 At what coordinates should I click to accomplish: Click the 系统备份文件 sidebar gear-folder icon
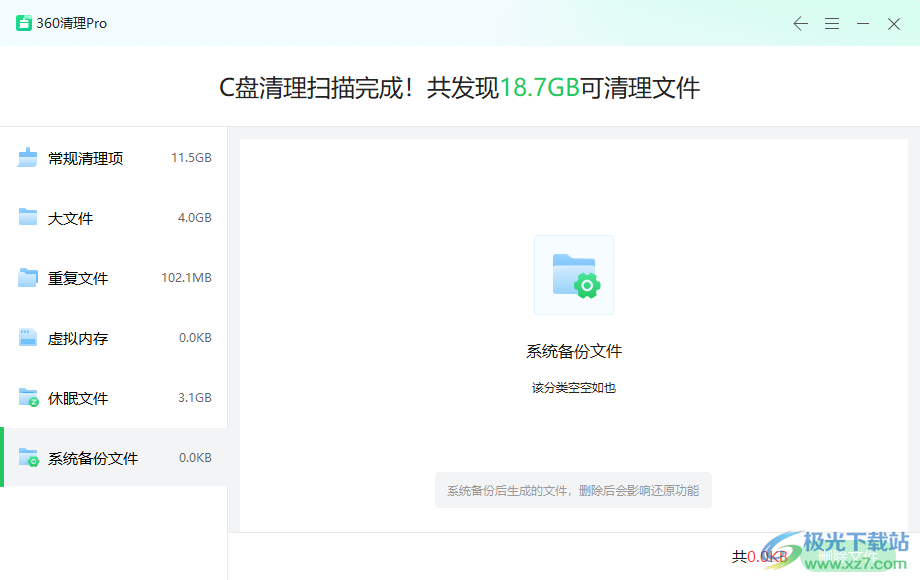(28, 458)
